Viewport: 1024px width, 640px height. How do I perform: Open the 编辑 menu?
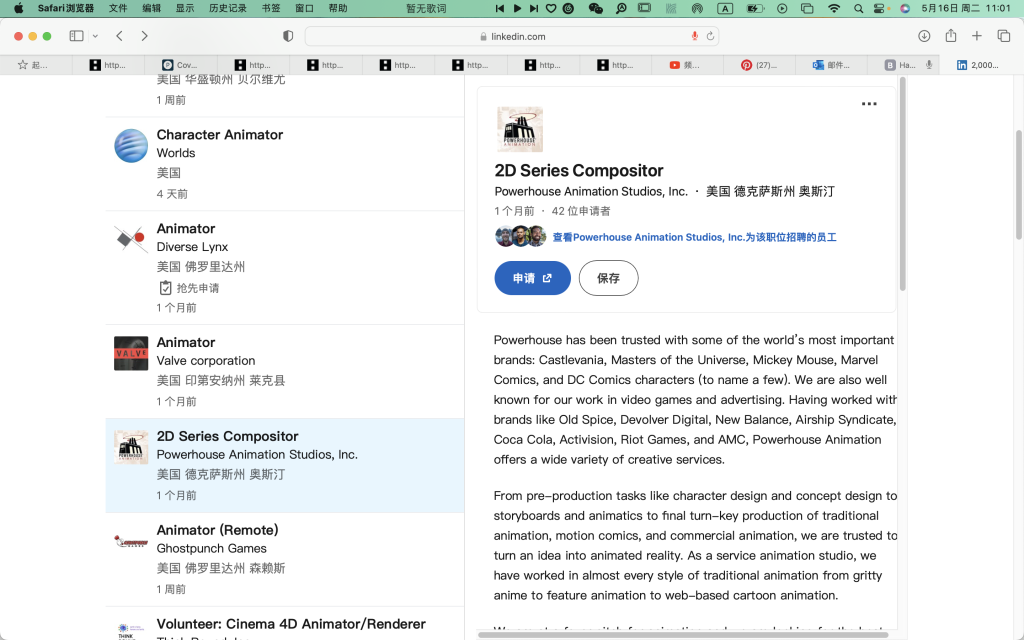[152, 8]
